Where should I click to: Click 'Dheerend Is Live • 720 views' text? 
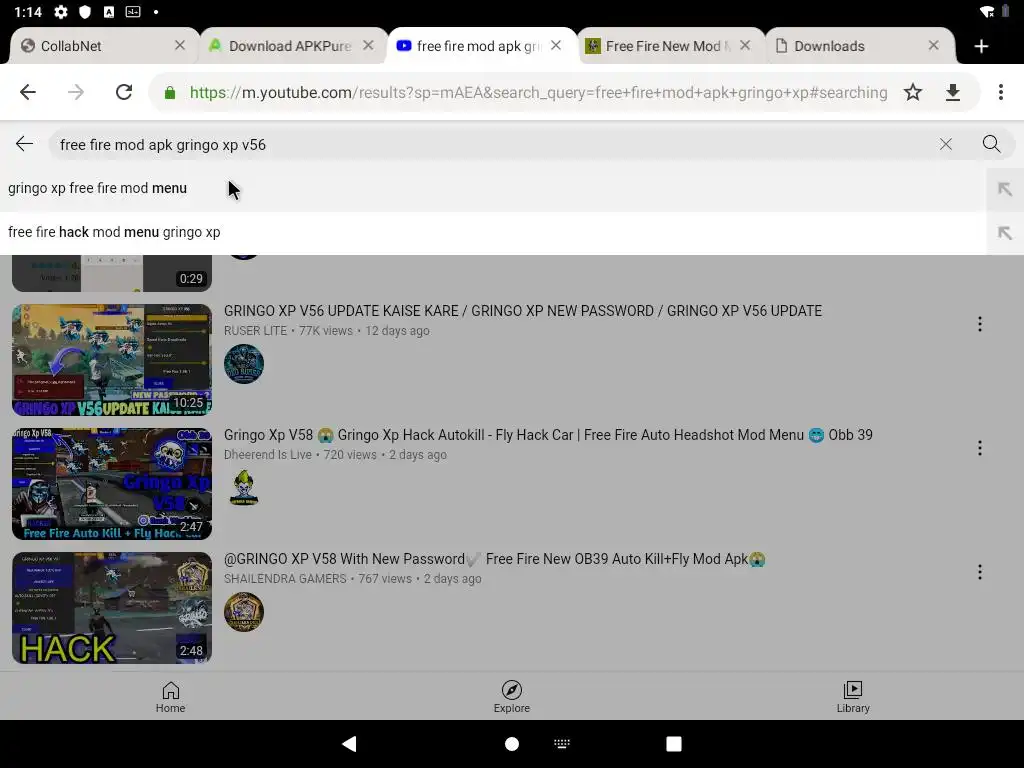pyautogui.click(x=300, y=455)
